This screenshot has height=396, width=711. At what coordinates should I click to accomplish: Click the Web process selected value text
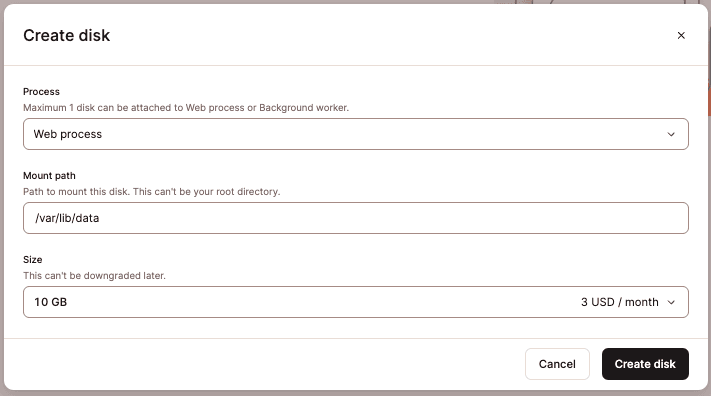point(68,134)
